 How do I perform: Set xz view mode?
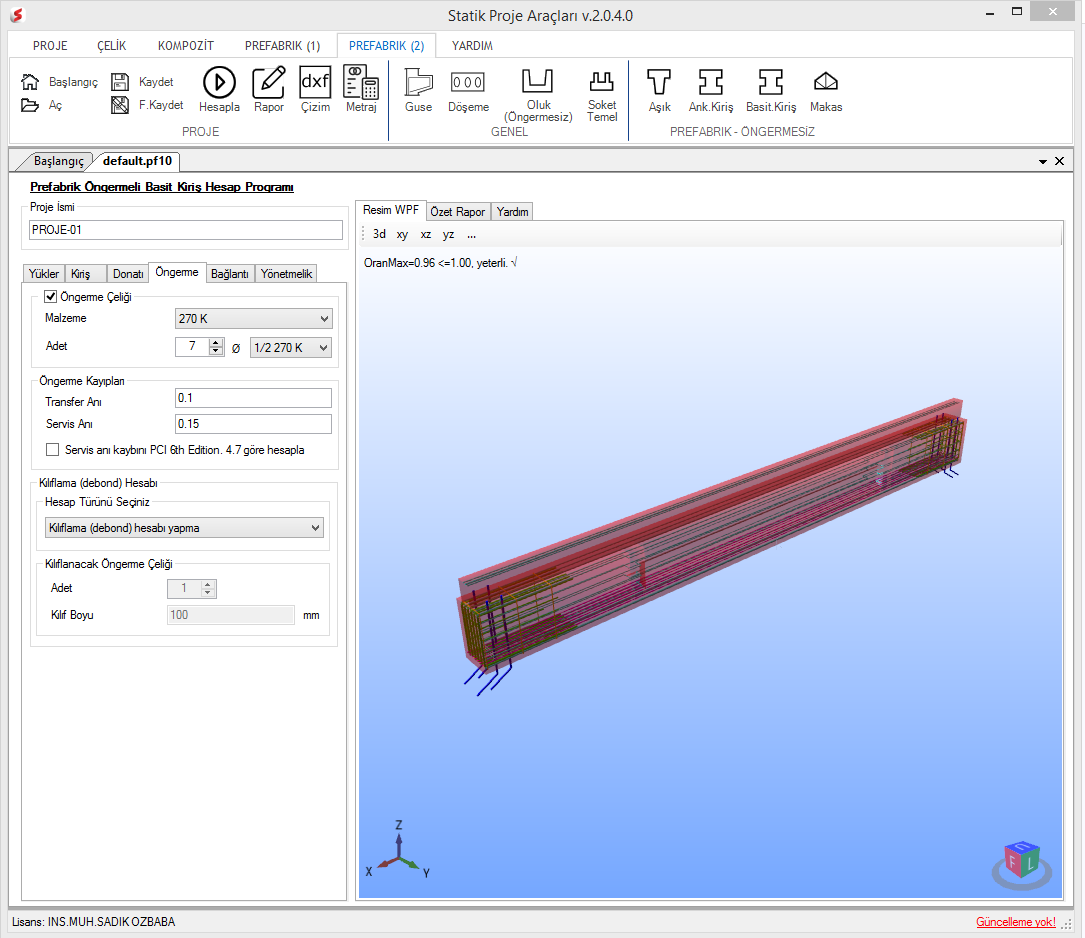coord(426,234)
